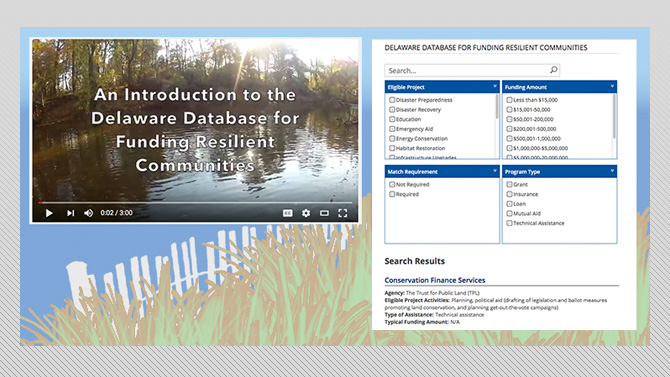Viewport: 670px width, 377px height.
Task: Collapse the Funding Amount filter arrow
Action: 612,86
